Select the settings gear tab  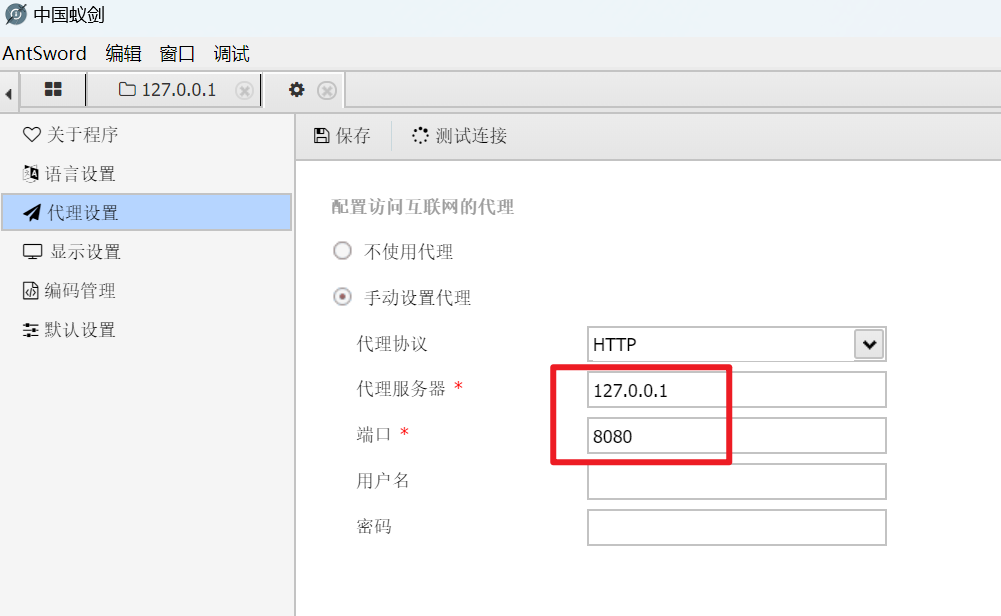pyautogui.click(x=296, y=89)
